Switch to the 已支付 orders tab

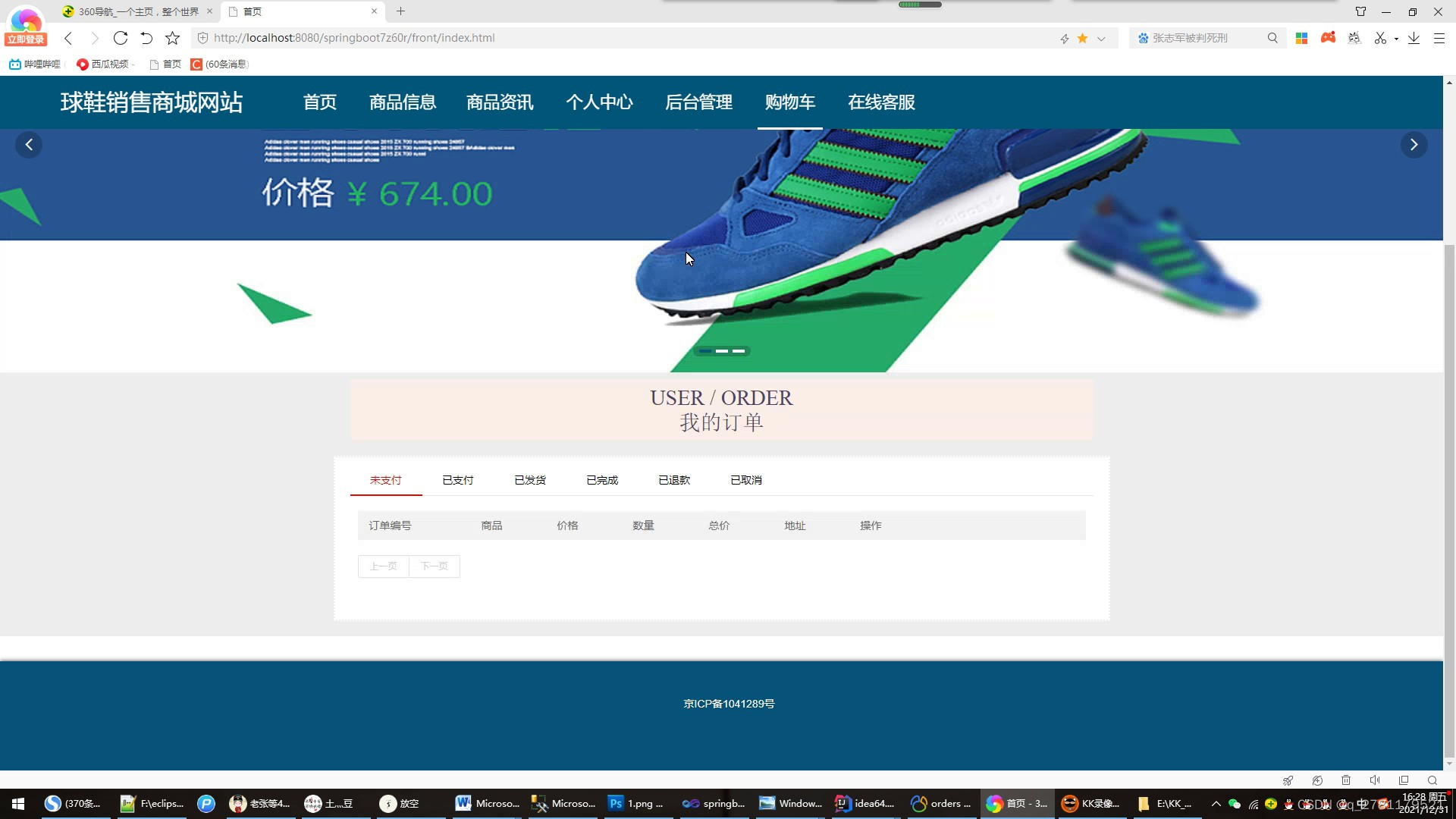click(458, 480)
